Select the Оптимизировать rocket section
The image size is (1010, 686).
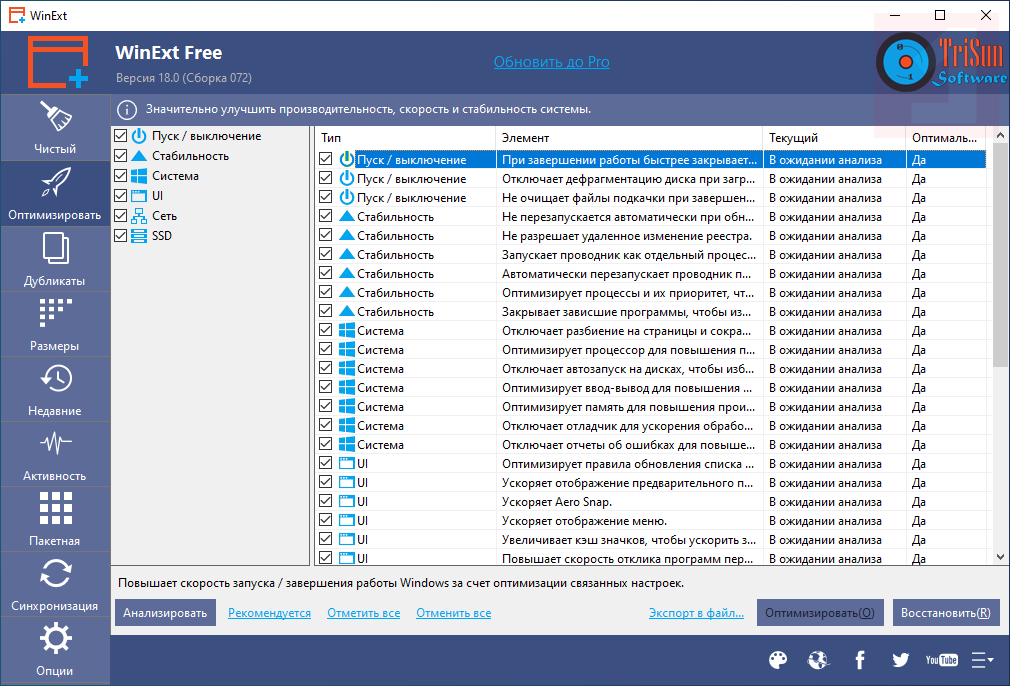(x=55, y=193)
